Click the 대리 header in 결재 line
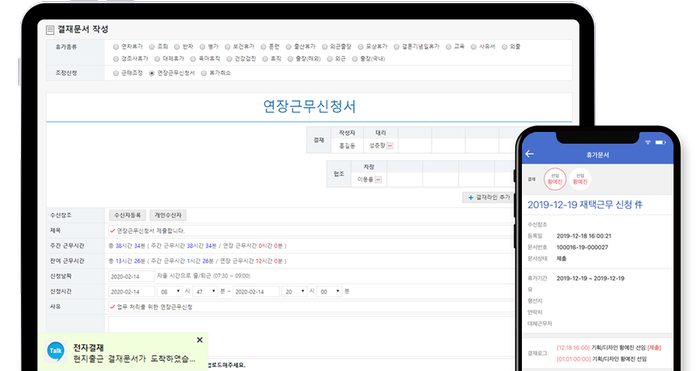The height and width of the screenshot is (371, 700). click(x=380, y=133)
